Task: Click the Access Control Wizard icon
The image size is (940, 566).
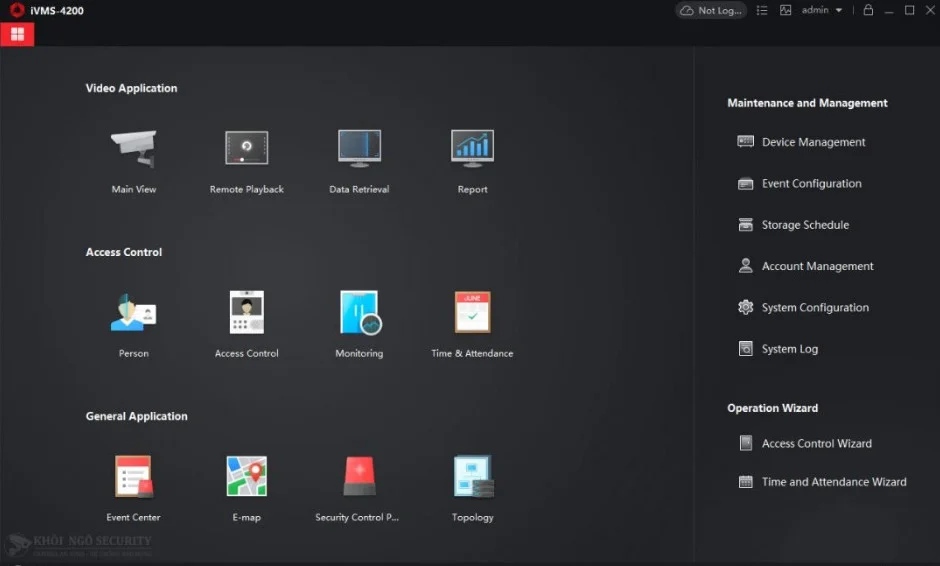Action: click(745, 443)
